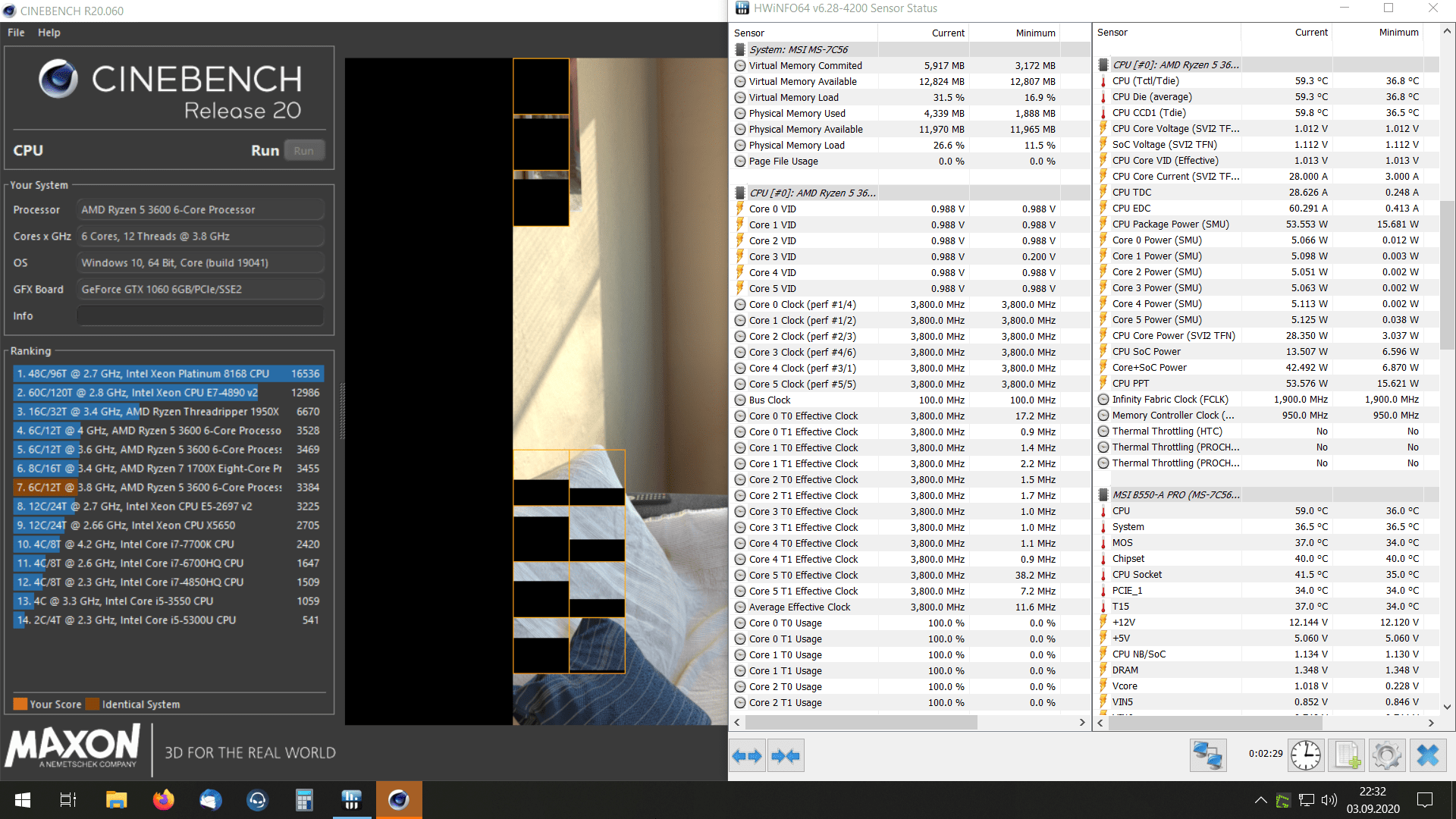Click right panel Minimum column header
This screenshot has width=1456, height=819.
(1378, 33)
